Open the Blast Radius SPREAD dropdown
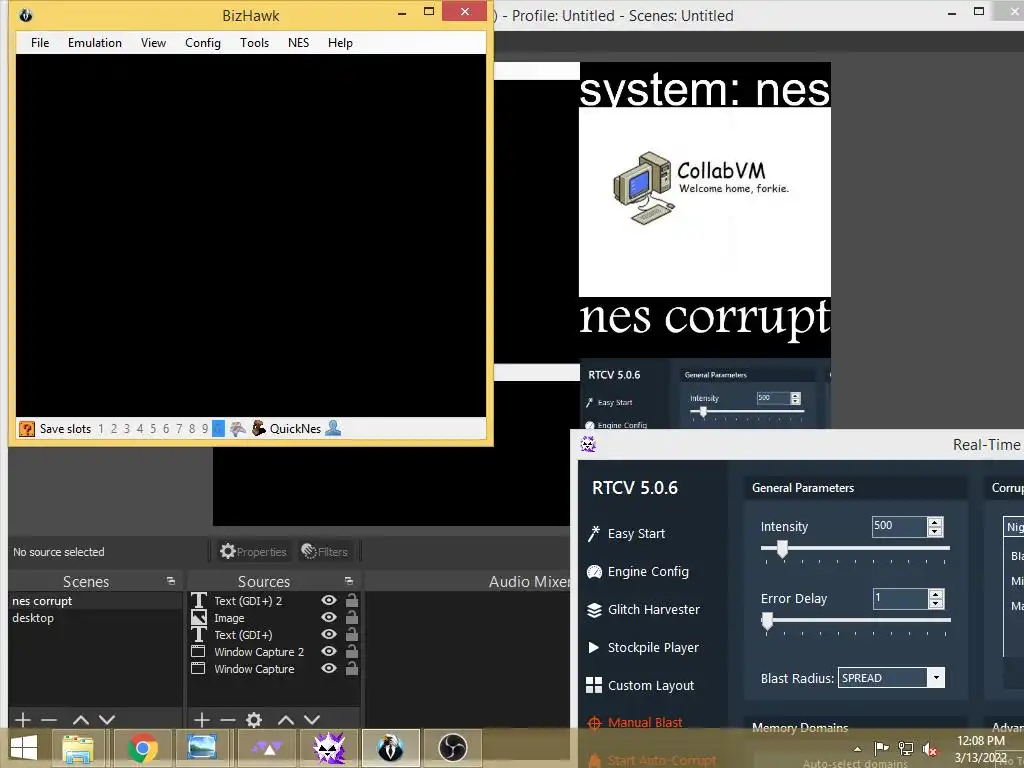Screen dimensions: 1024x768 pos(936,678)
